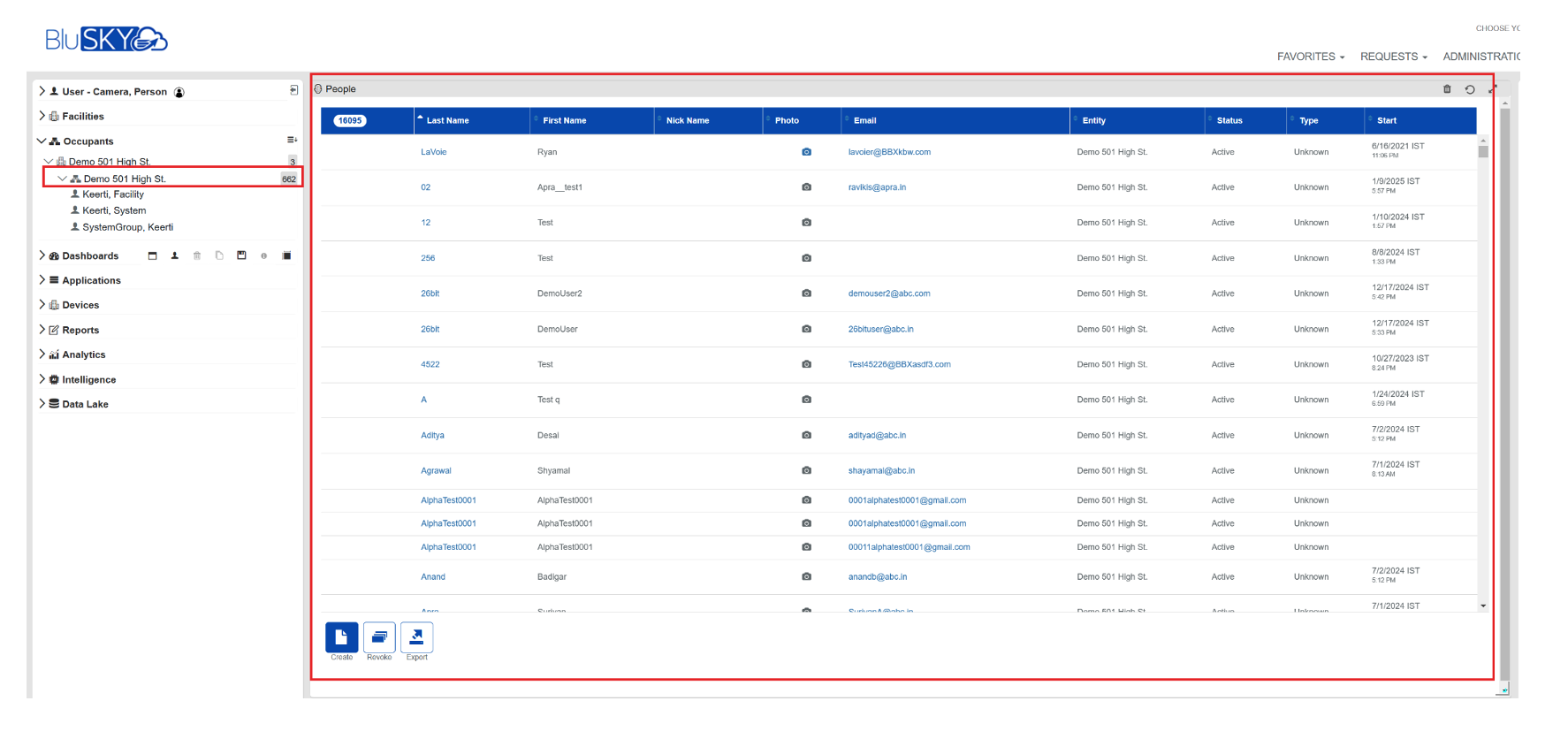Click the camera photo icon for LaVoie
The image size is (1568, 739).
click(x=806, y=152)
